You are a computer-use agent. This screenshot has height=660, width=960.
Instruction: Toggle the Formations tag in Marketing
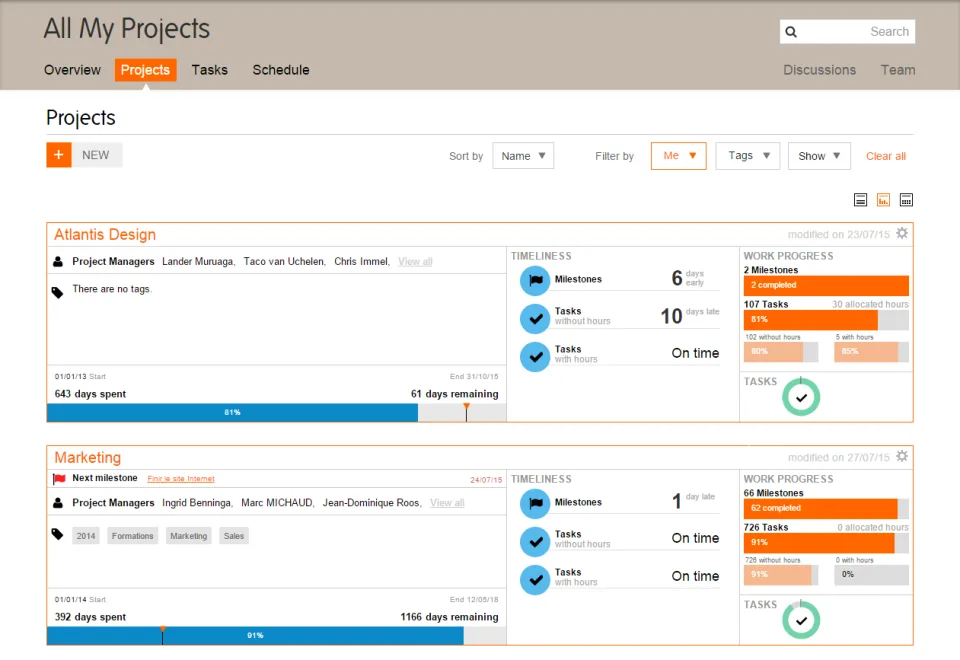point(132,536)
